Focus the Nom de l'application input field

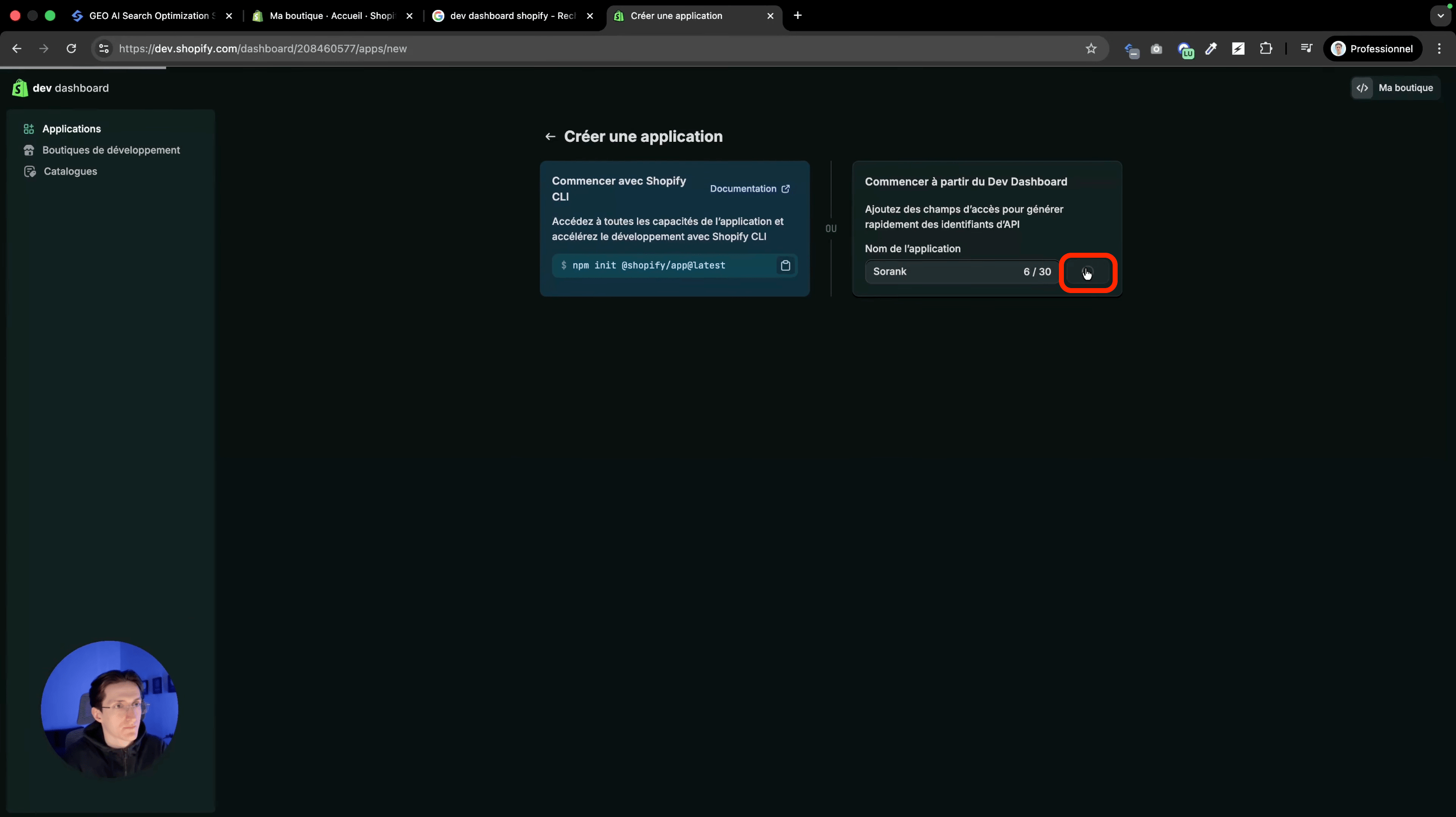pyautogui.click(x=961, y=272)
